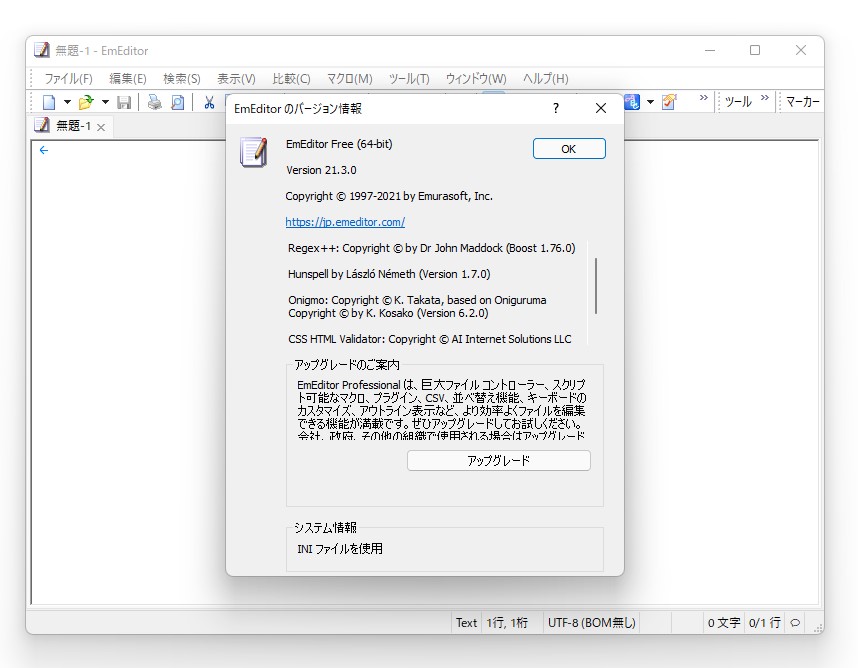This screenshot has height=668, width=858.
Task: Open a file using the folder toolbar icon
Action: click(85, 101)
